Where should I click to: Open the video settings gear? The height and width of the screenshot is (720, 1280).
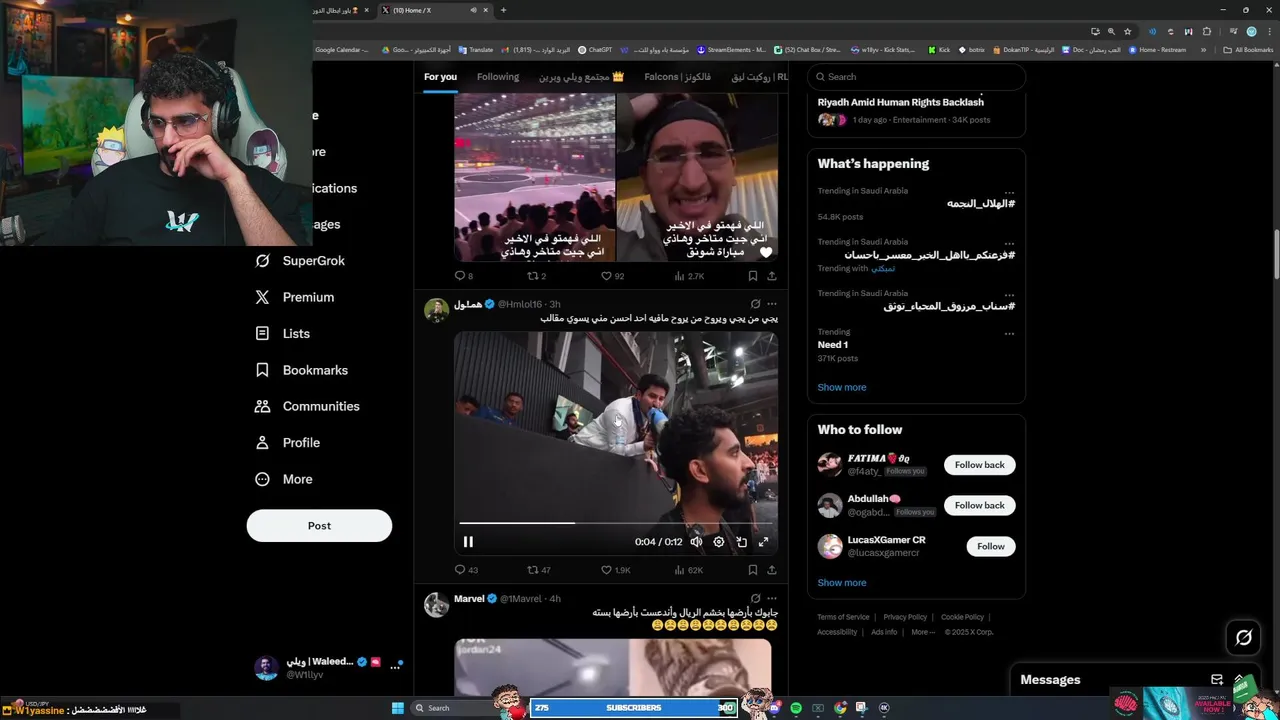tap(719, 542)
